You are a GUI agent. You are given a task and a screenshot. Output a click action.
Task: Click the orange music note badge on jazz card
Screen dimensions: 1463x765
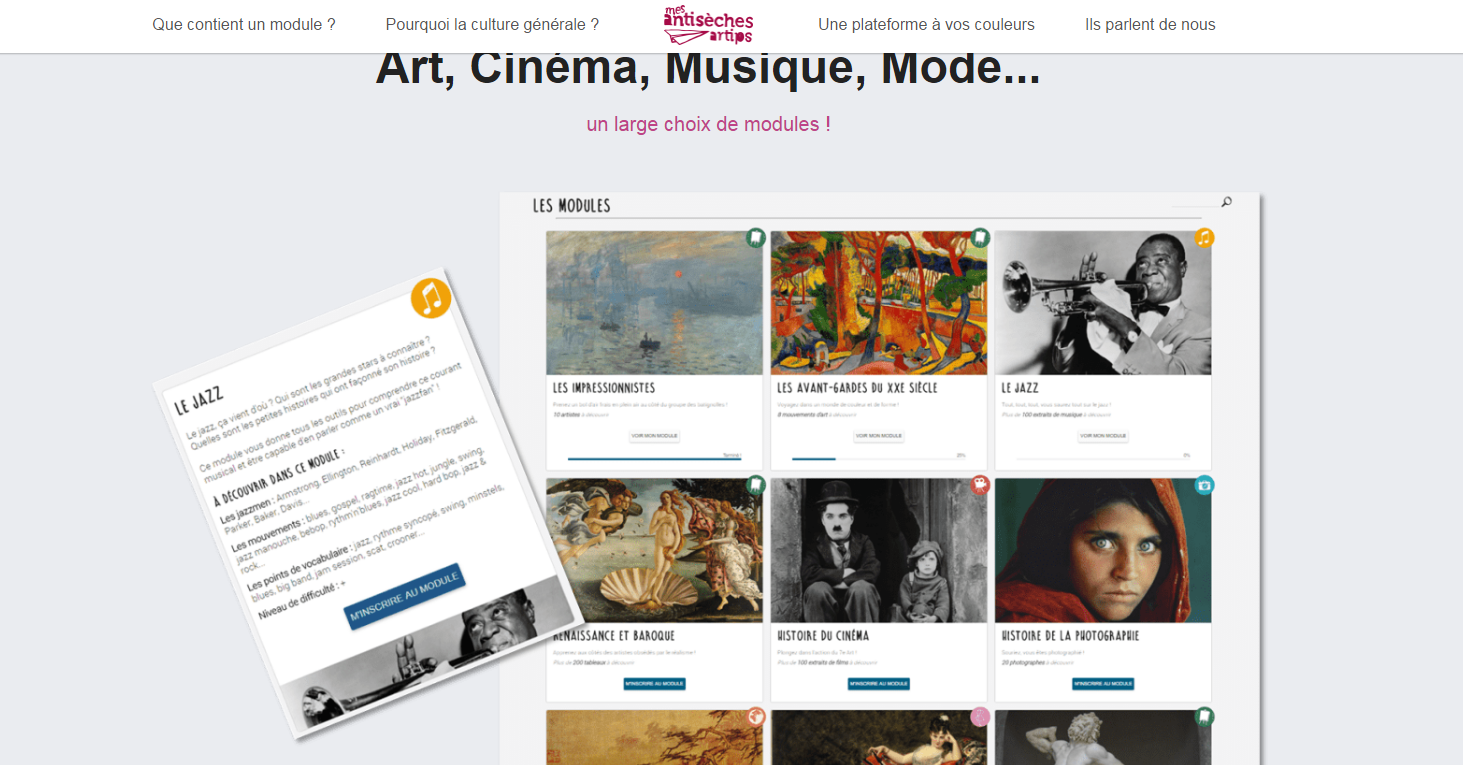pyautogui.click(x=431, y=298)
